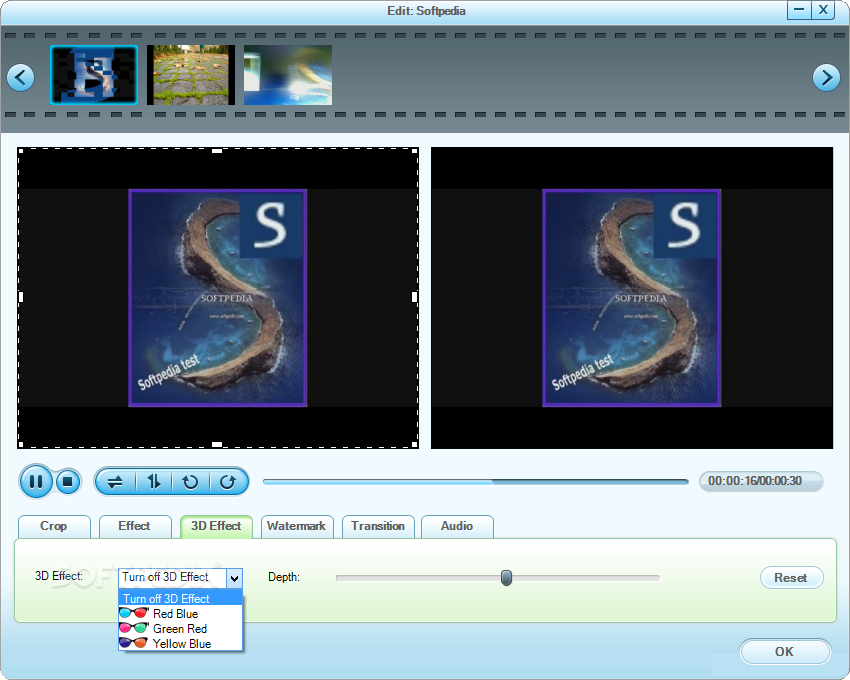Choose Red Blue 3D glasses option
This screenshot has width=850, height=680.
point(181,613)
